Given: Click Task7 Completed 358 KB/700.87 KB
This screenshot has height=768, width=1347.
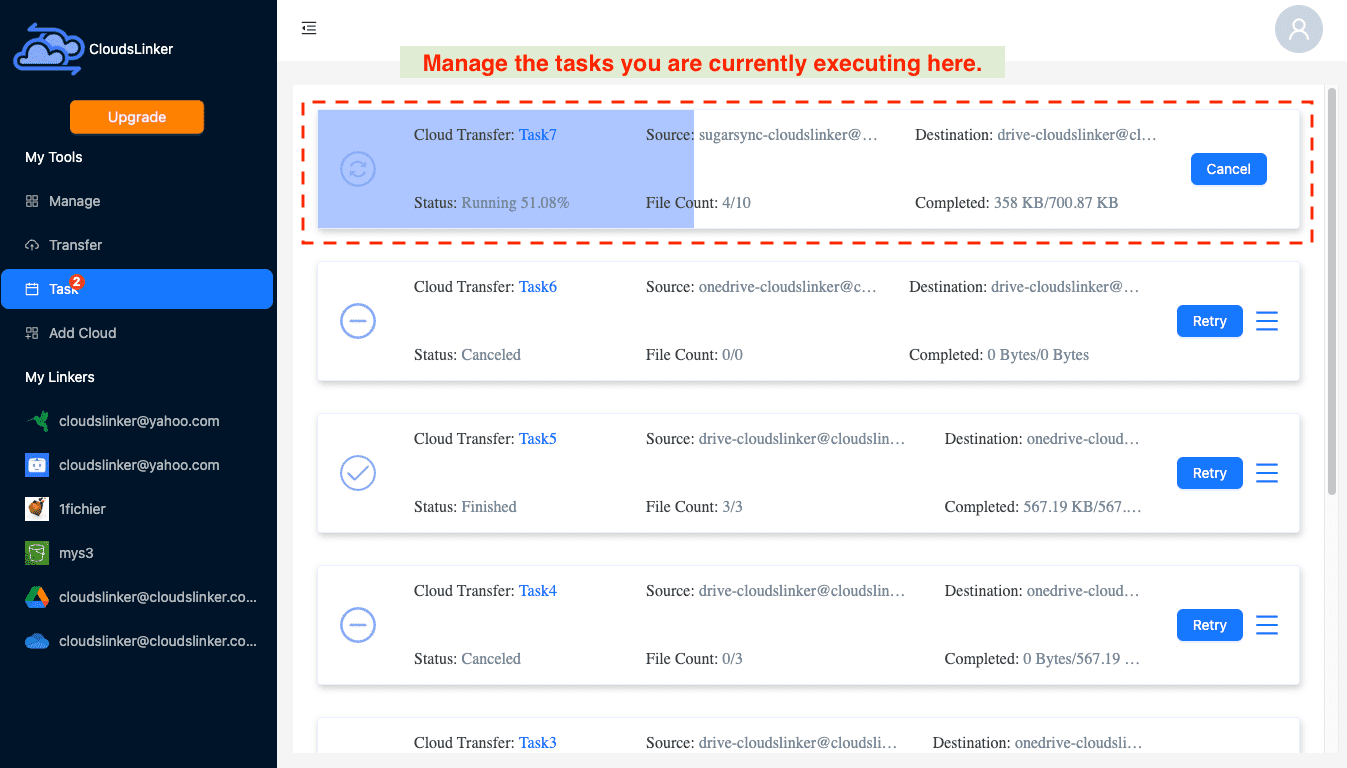Looking at the screenshot, I should 1016,203.
